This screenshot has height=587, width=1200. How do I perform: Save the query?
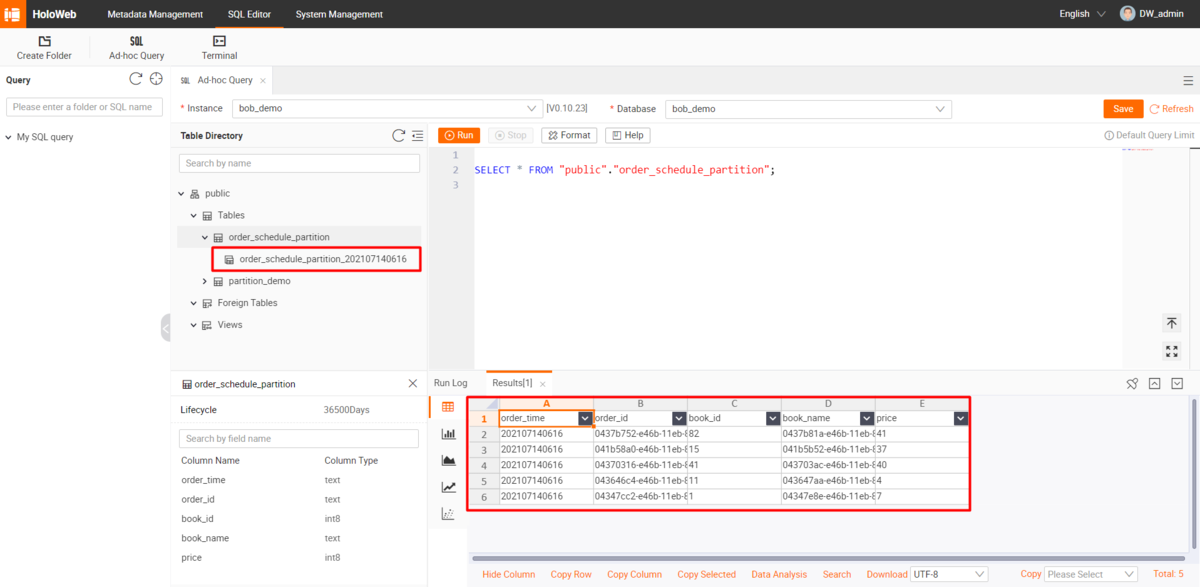1123,108
